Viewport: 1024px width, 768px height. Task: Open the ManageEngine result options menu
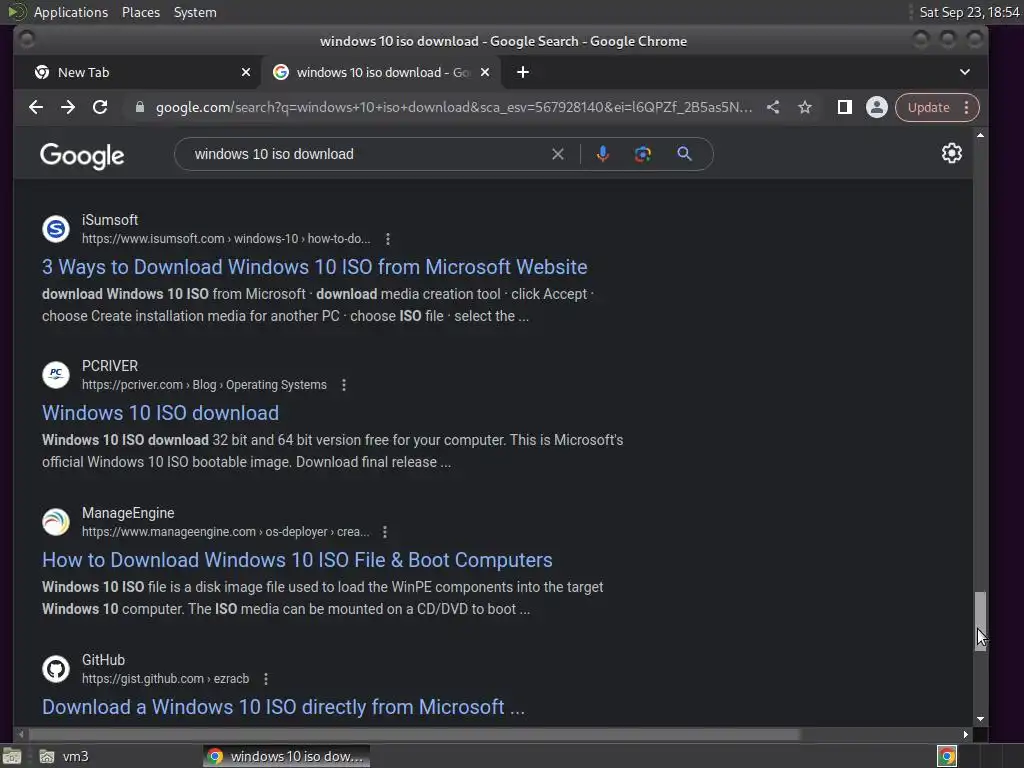point(385,532)
